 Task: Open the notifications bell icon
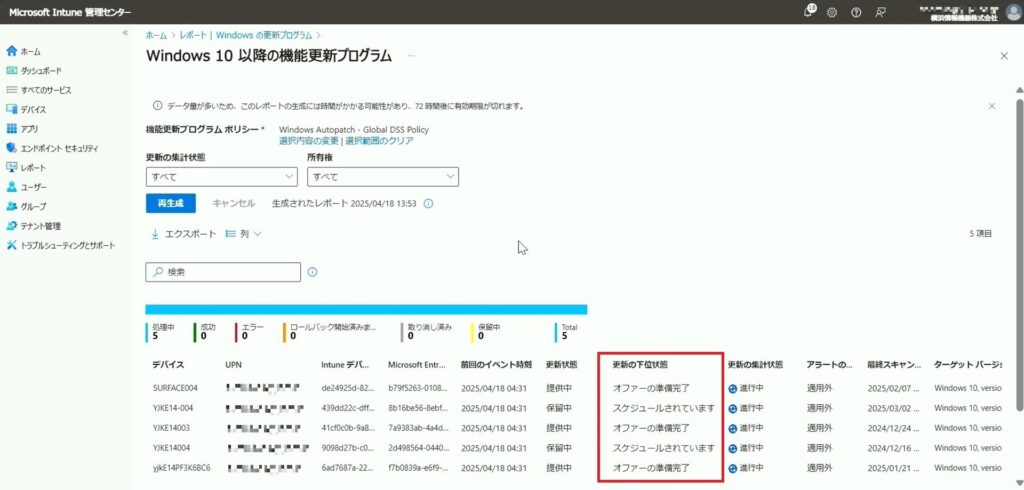(x=809, y=12)
